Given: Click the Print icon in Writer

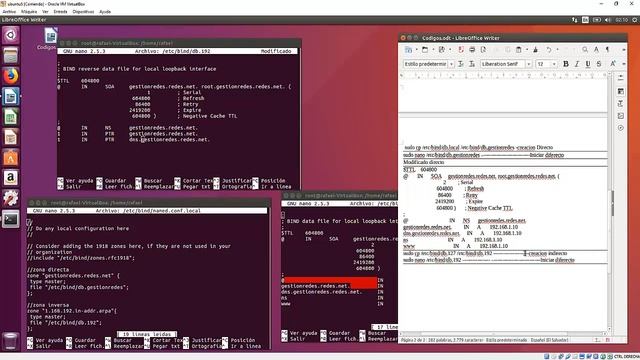Looking at the screenshot, I should point(472,50).
